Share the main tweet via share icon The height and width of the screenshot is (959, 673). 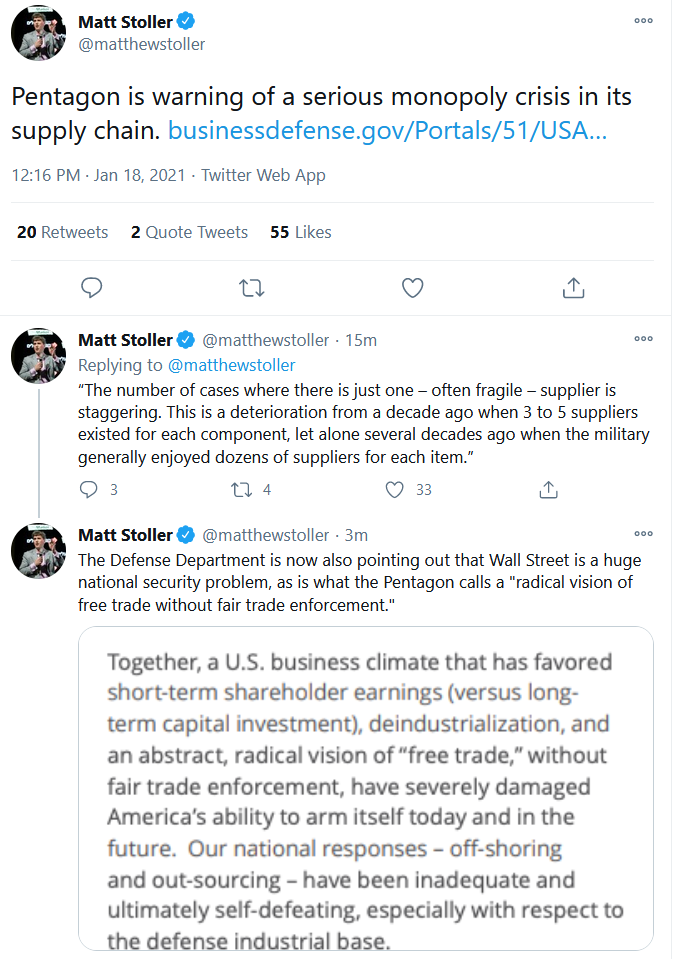[x=573, y=287]
